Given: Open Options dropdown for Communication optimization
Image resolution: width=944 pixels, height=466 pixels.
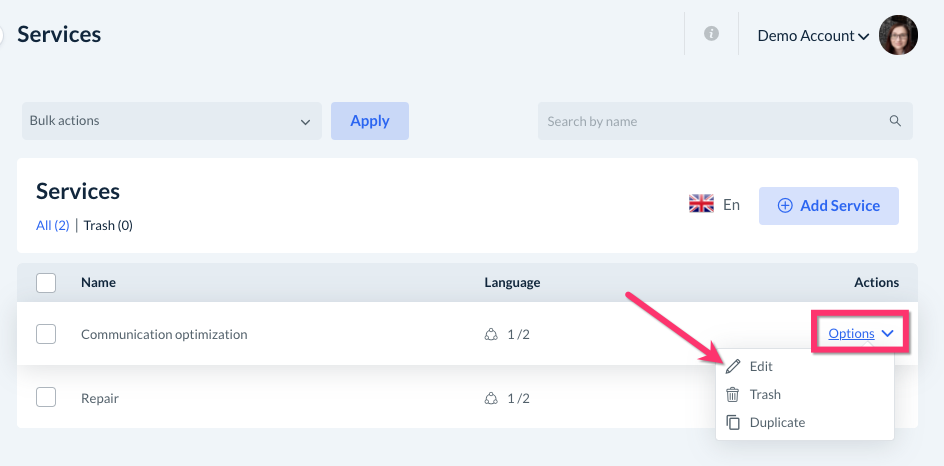Looking at the screenshot, I should click(859, 334).
